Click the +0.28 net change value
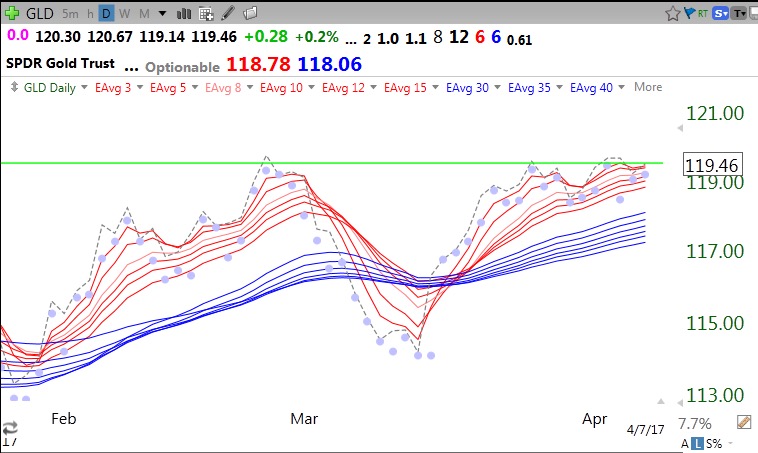Viewport: 758px width, 453px height. pos(266,37)
